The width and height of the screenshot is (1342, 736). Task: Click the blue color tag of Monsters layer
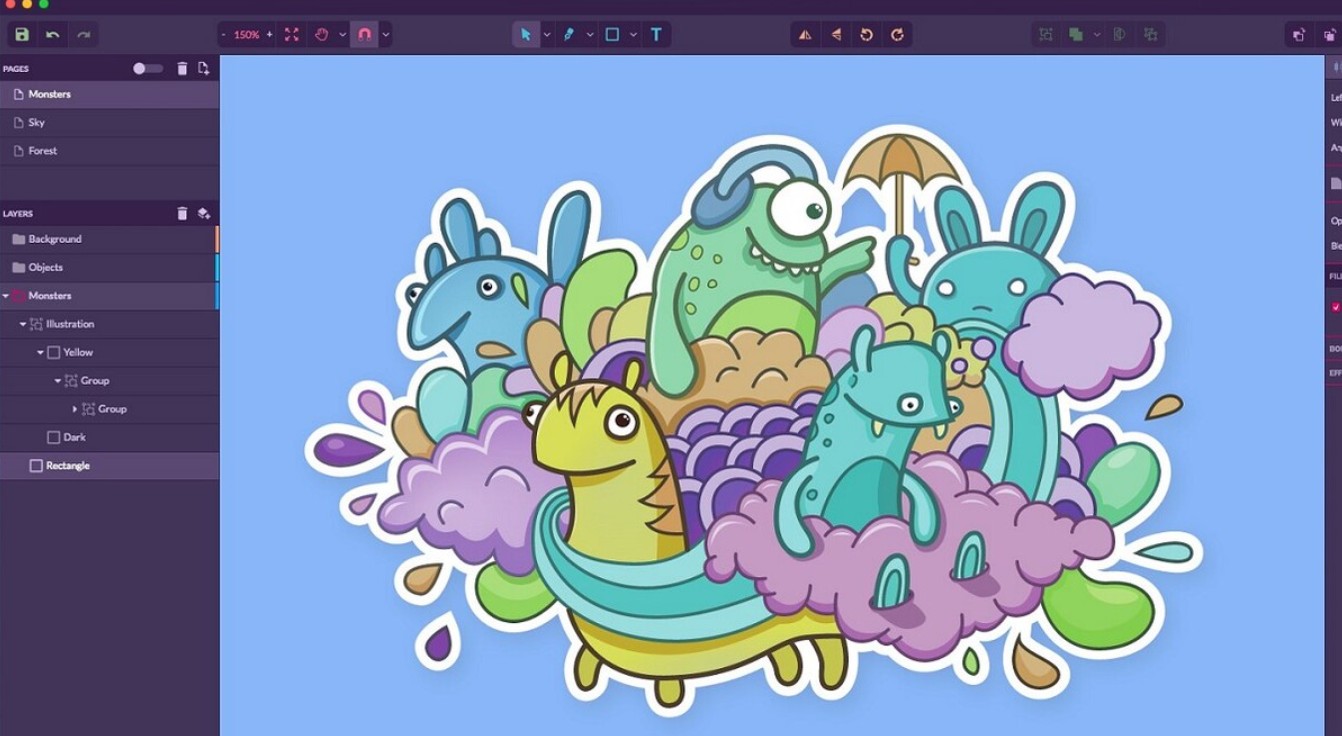pos(217,296)
